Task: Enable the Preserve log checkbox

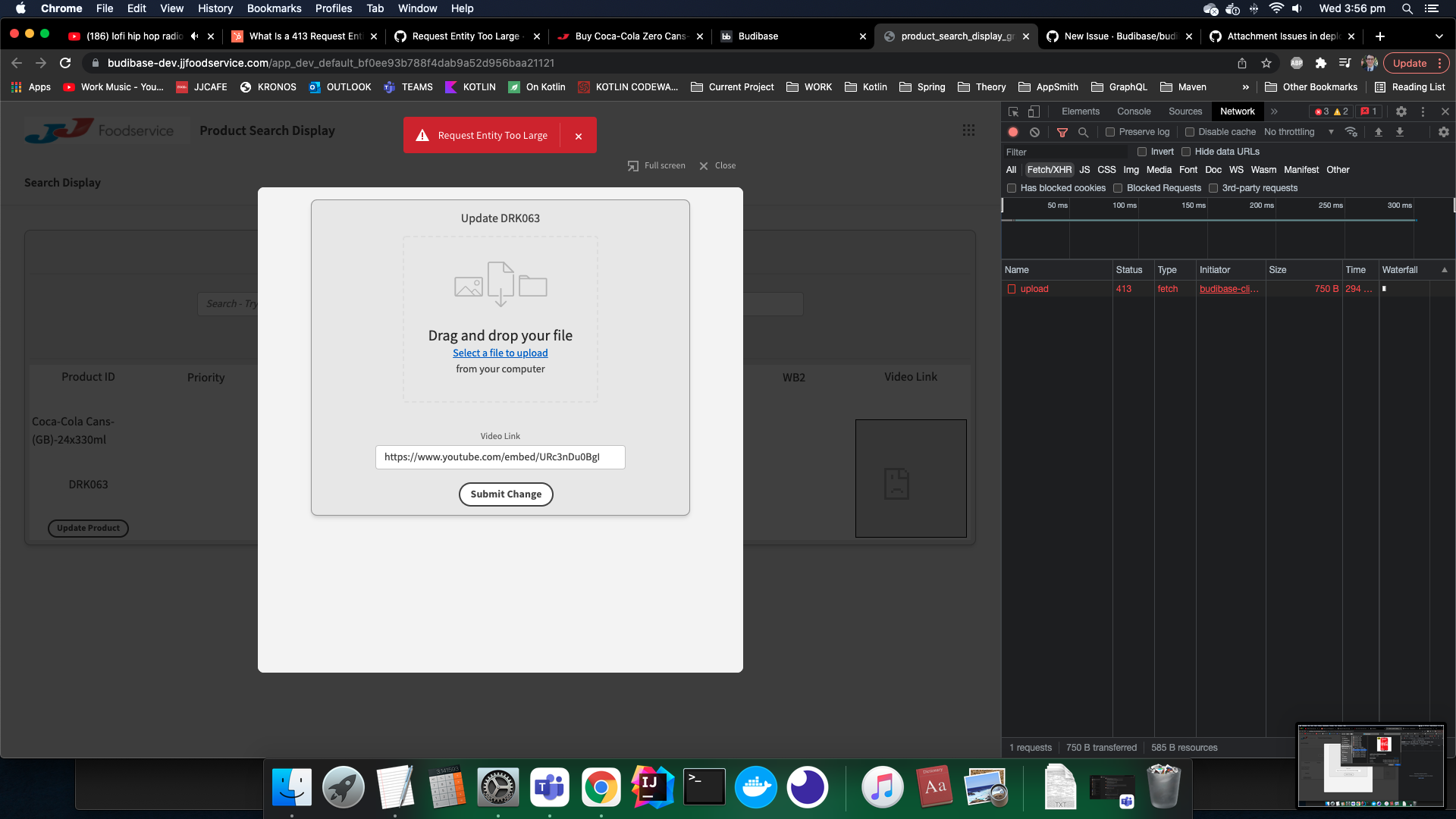Action: pos(1110,132)
